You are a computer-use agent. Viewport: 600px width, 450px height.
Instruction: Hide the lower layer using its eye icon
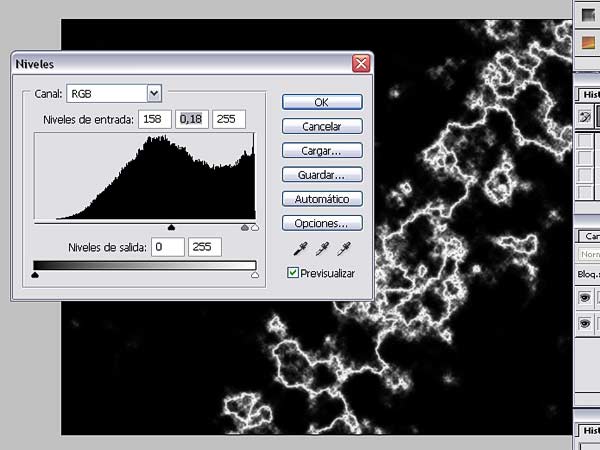(x=584, y=323)
